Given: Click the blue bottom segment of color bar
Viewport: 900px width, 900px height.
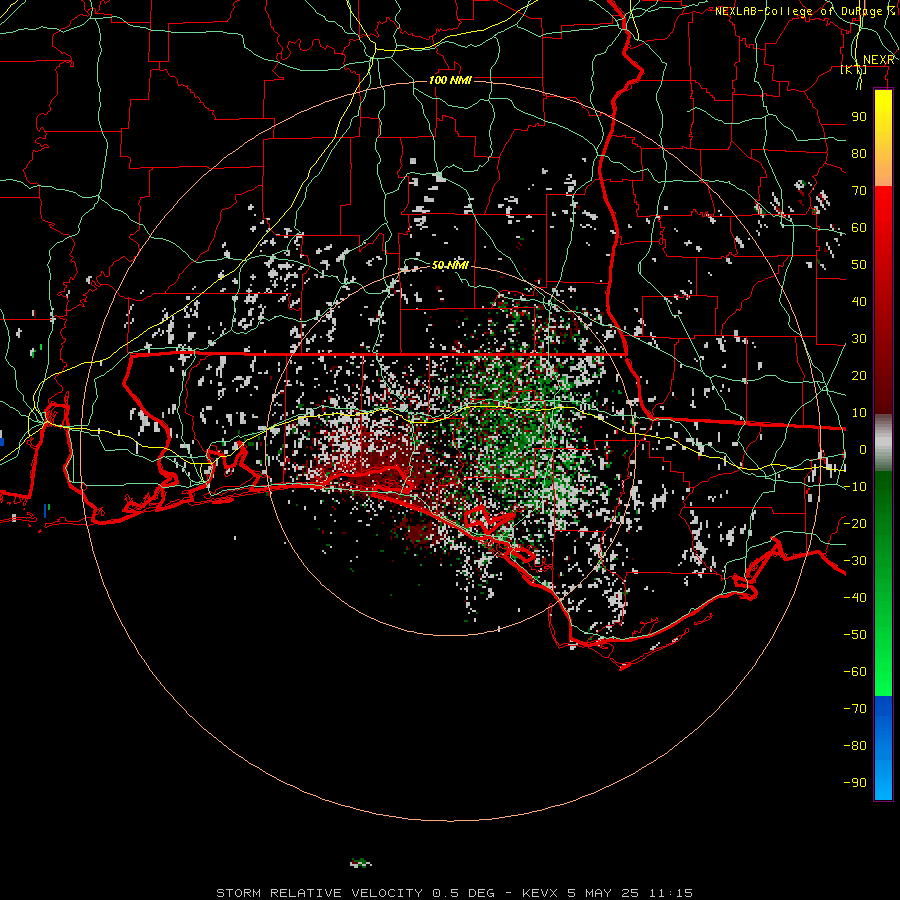Looking at the screenshot, I should [883, 748].
